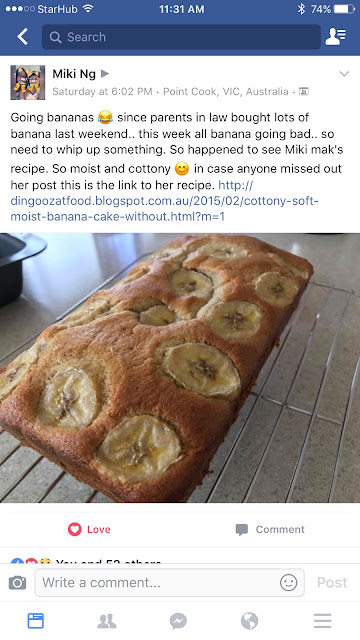This screenshot has width=360, height=640.
Task: Open friend requests icon in header
Action: [336, 37]
